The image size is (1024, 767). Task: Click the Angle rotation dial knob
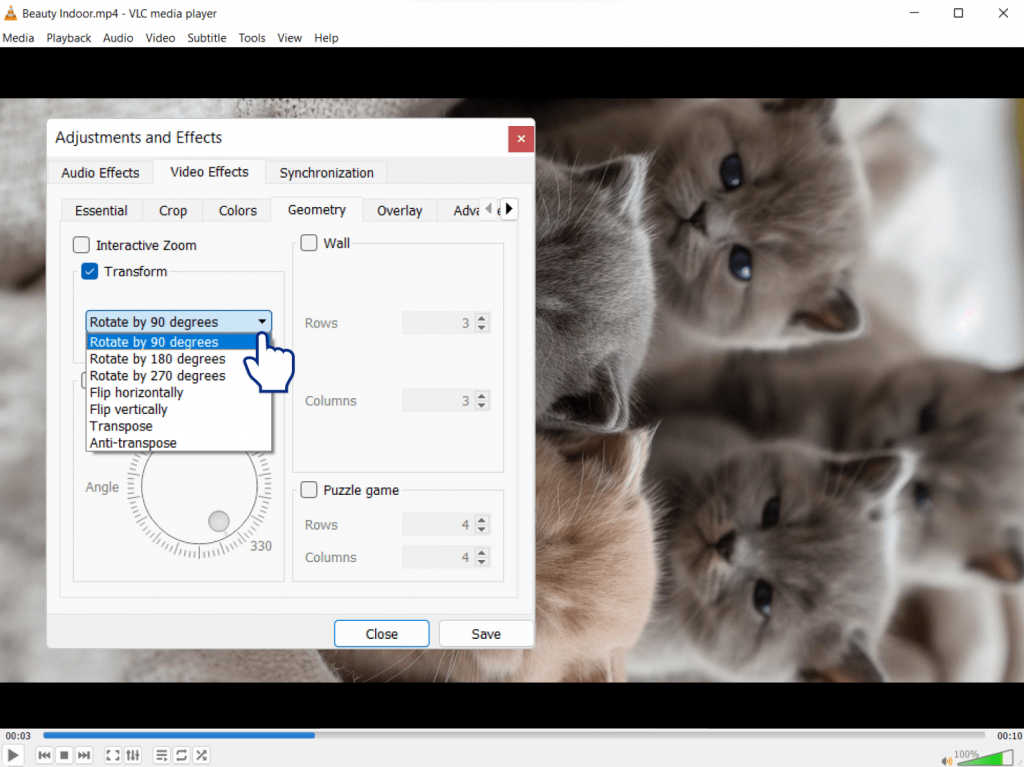[219, 521]
